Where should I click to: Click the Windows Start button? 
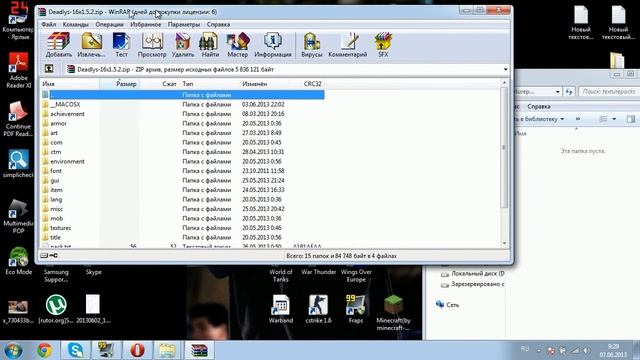pyautogui.click(x=13, y=351)
